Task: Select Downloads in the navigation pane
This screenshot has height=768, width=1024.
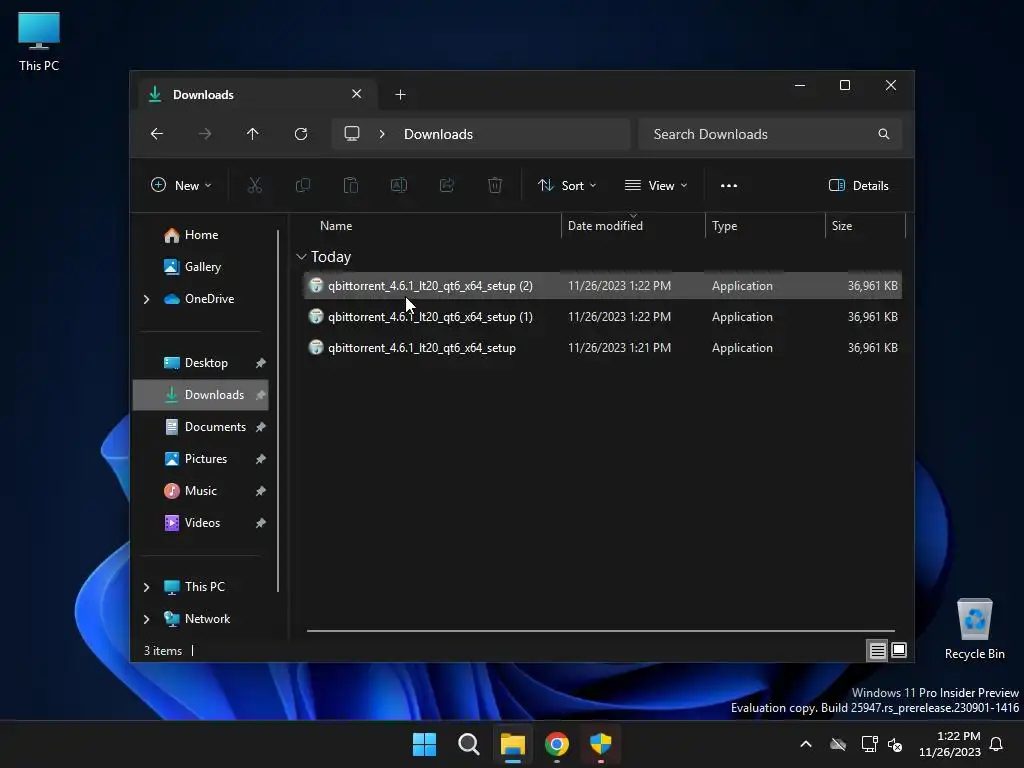Action: [200, 395]
